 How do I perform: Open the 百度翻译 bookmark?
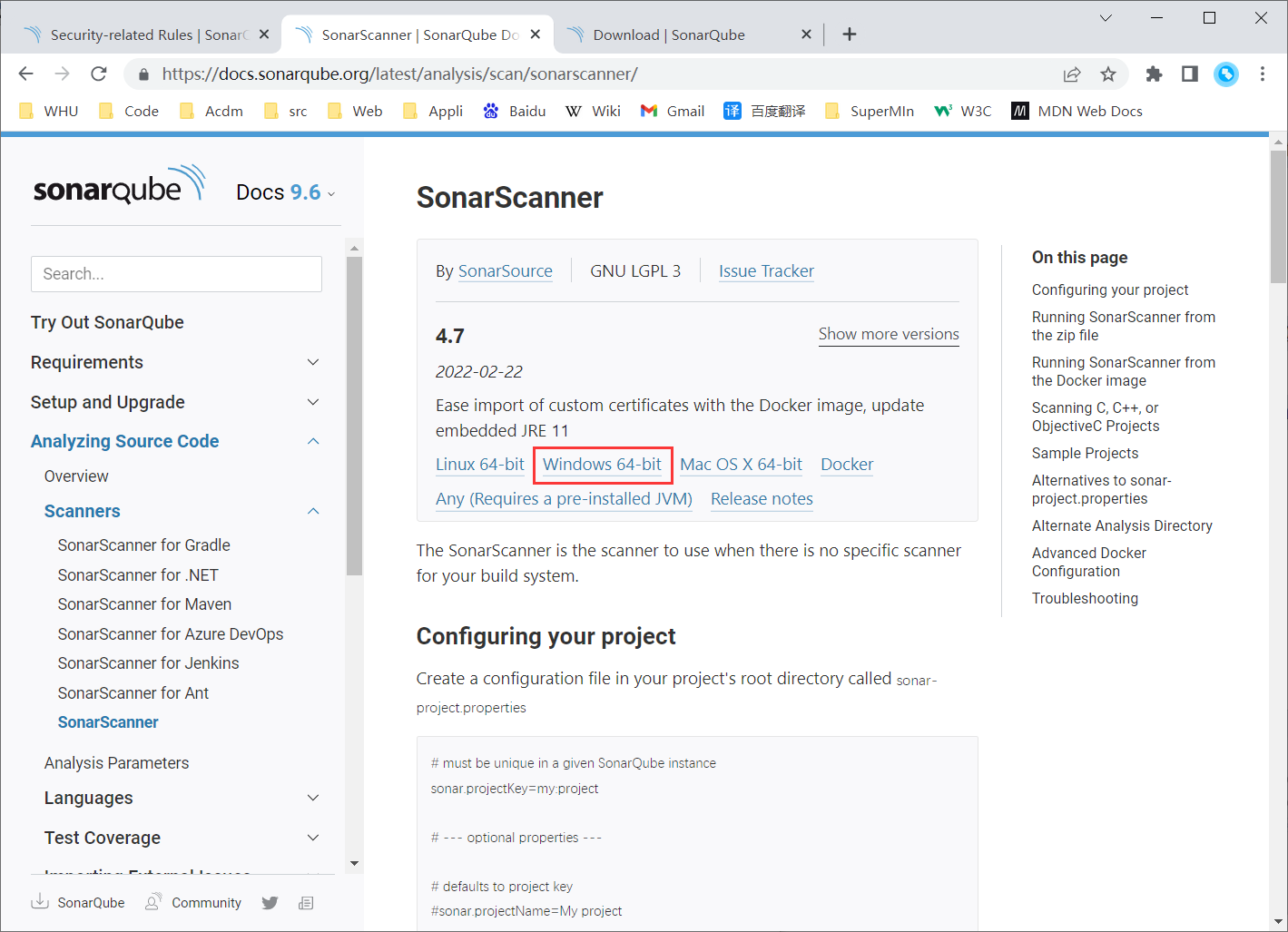coord(764,111)
